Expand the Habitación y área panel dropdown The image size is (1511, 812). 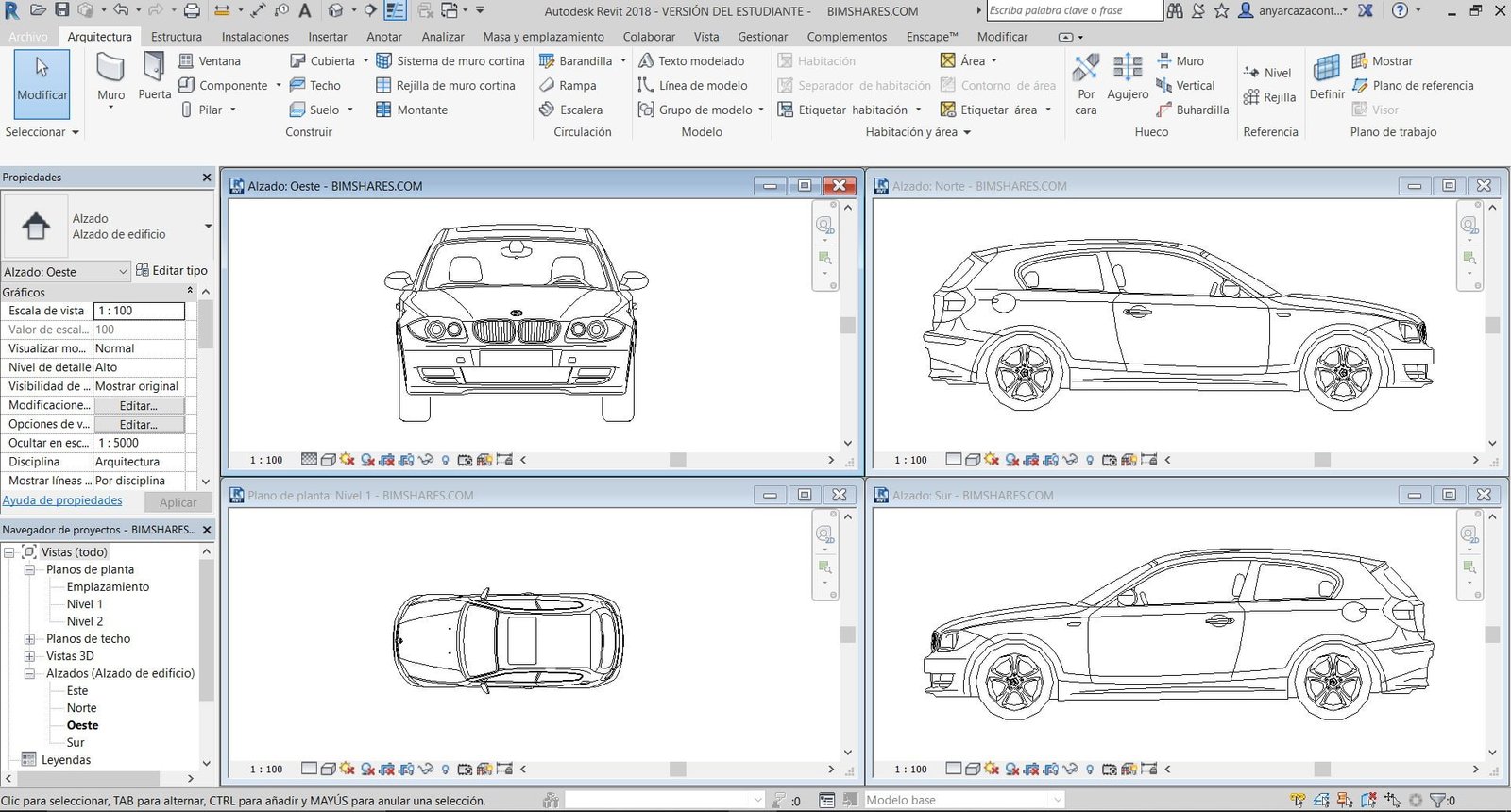[918, 132]
